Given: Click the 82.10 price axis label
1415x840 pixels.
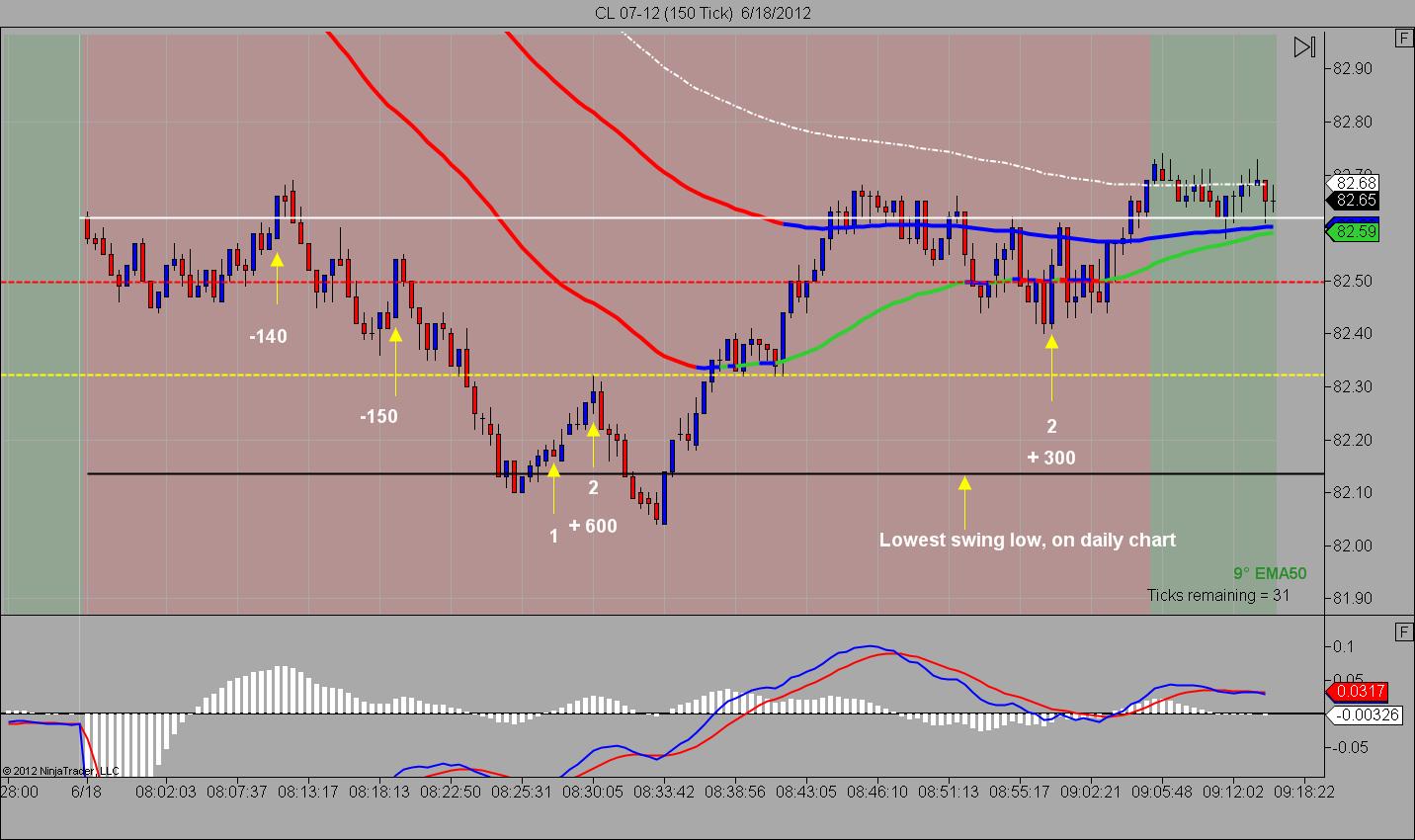Looking at the screenshot, I should [x=1352, y=493].
